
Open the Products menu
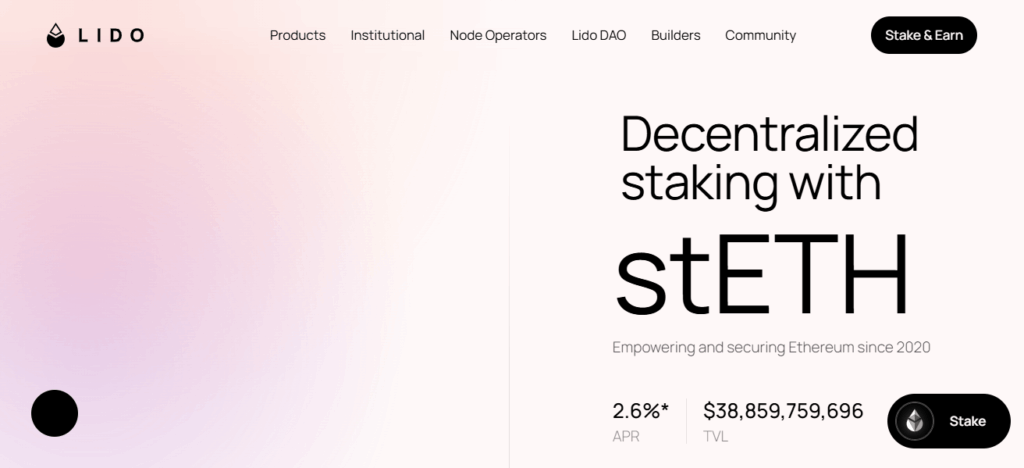coord(297,35)
